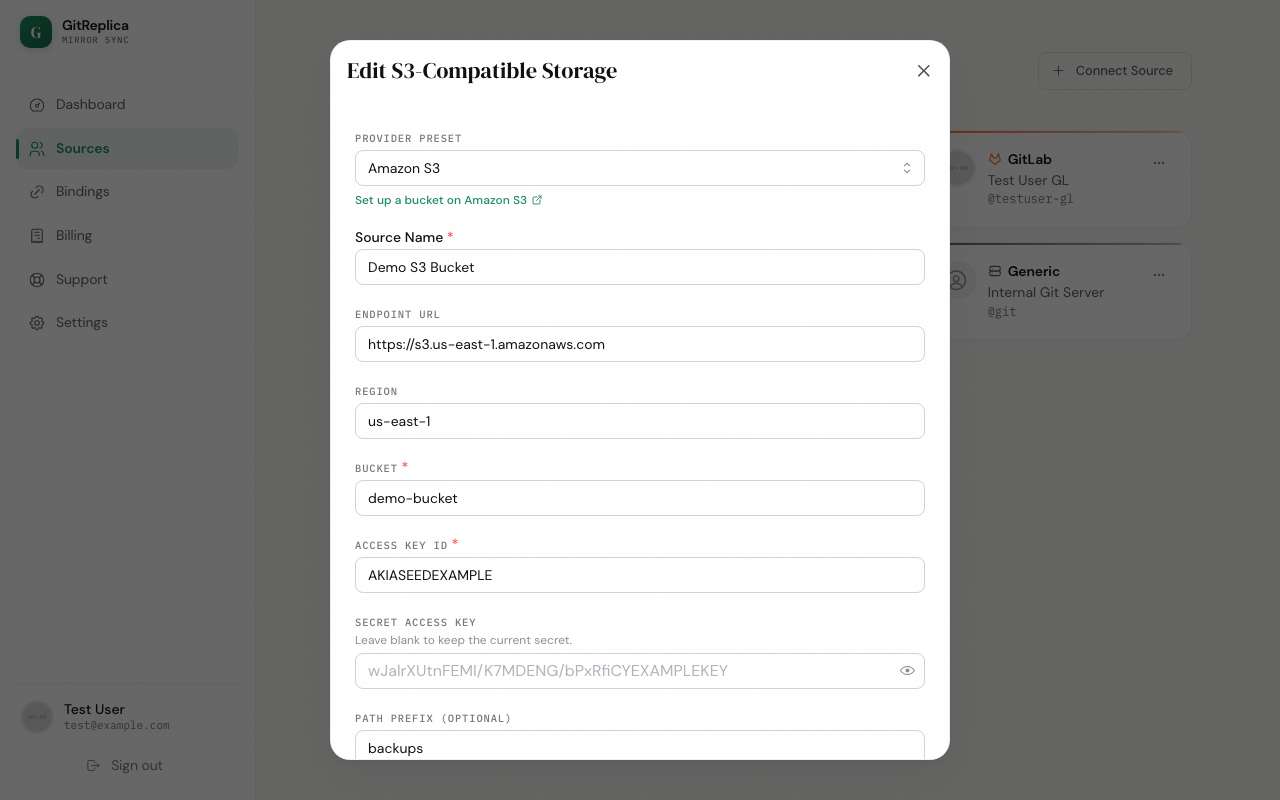Image resolution: width=1280 pixels, height=800 pixels.
Task: Click the plus icon on Connect Source
Action: pyautogui.click(x=1058, y=71)
